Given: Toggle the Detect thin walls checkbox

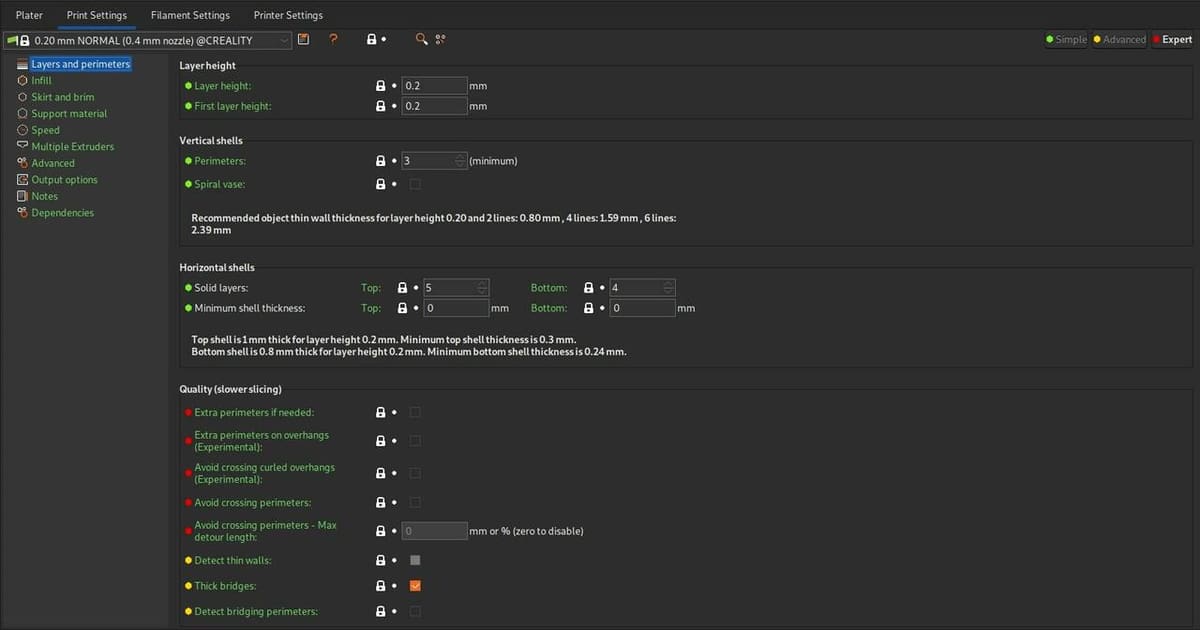Looking at the screenshot, I should click(x=415, y=561).
